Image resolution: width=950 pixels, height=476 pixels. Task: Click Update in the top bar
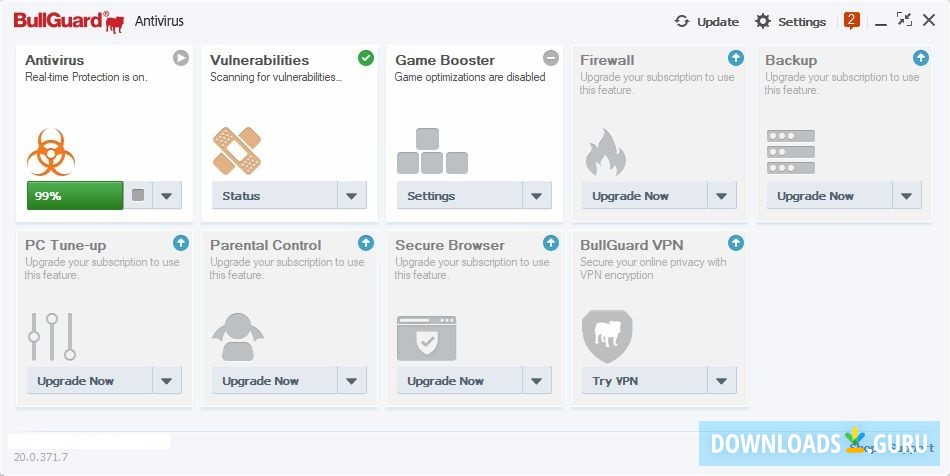click(707, 21)
